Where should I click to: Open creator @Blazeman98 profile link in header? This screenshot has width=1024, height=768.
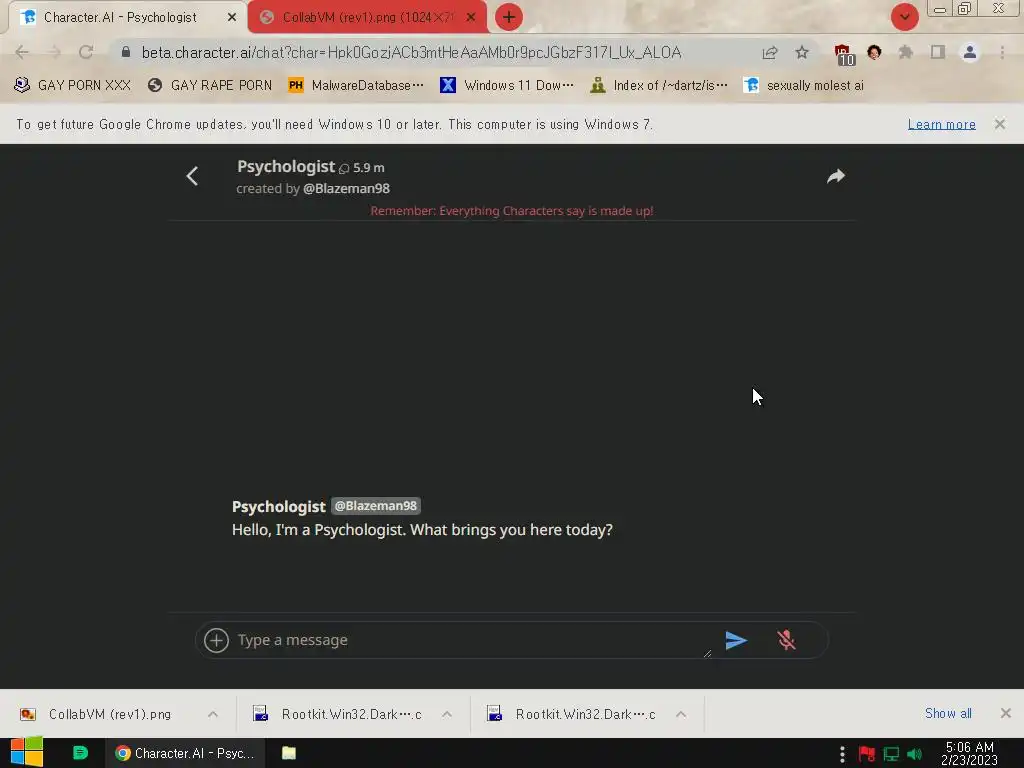click(x=346, y=189)
